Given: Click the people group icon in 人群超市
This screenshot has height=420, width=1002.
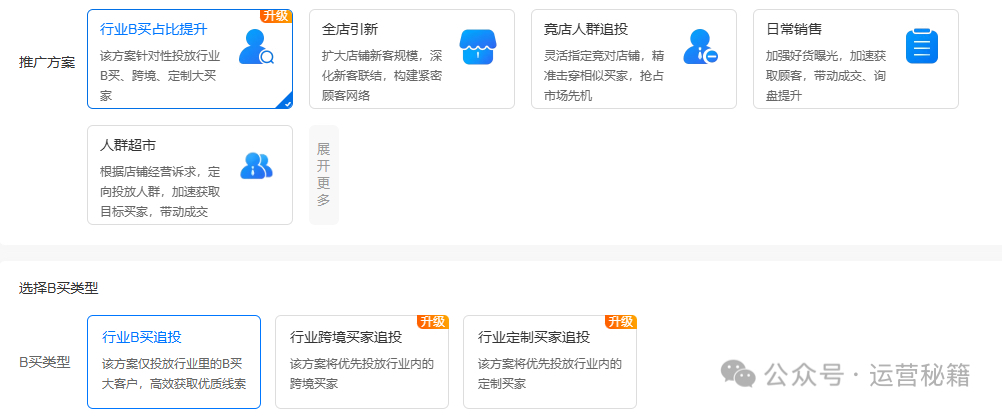Looking at the screenshot, I should pyautogui.click(x=256, y=166).
